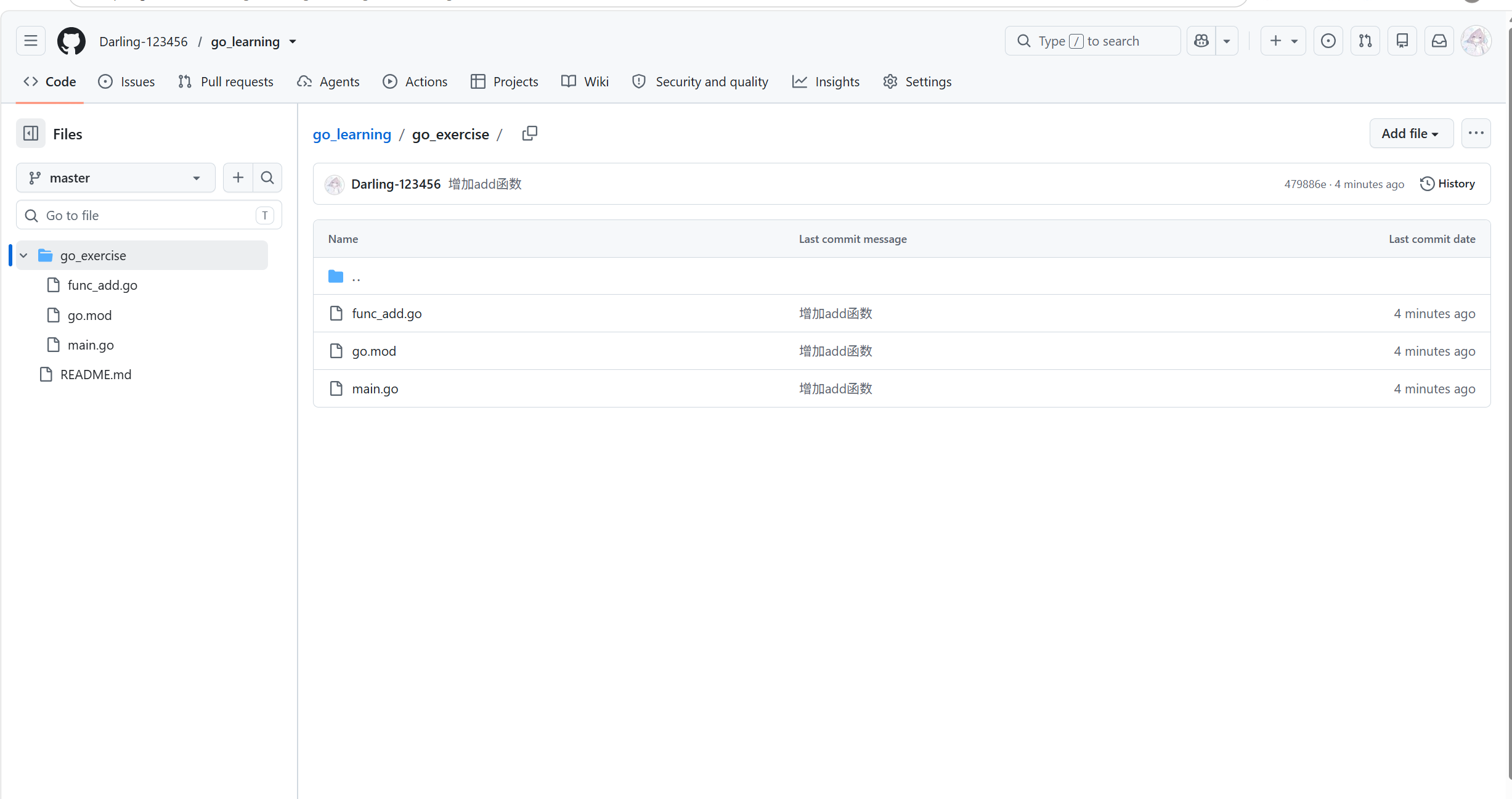Viewport: 1512px width, 799px height.
Task: Open the Actions tab
Action: click(415, 81)
